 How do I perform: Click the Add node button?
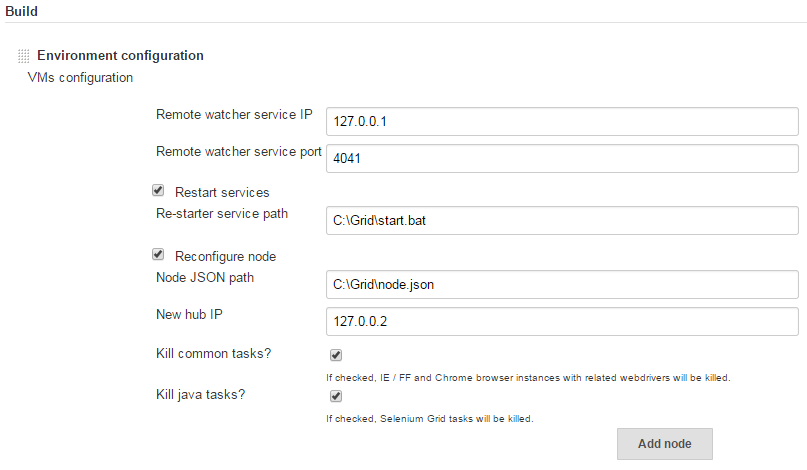click(665, 444)
